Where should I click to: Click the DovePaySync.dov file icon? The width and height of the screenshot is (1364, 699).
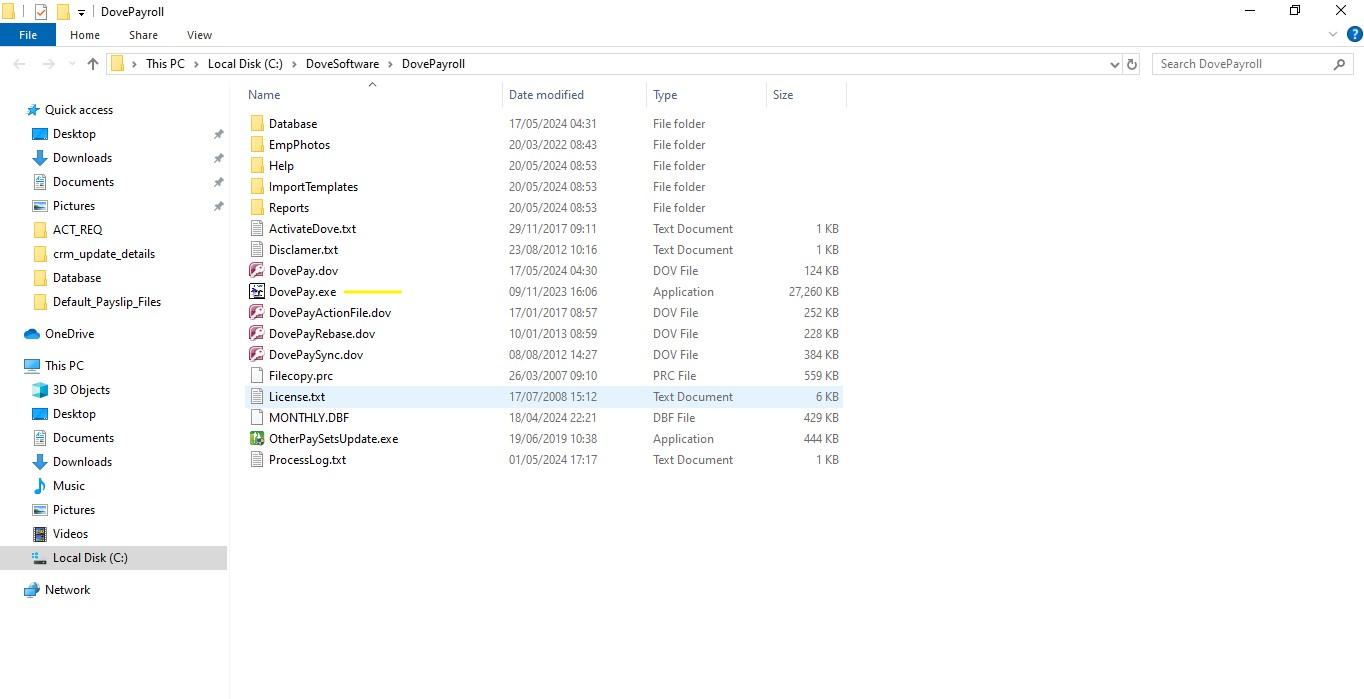click(257, 355)
